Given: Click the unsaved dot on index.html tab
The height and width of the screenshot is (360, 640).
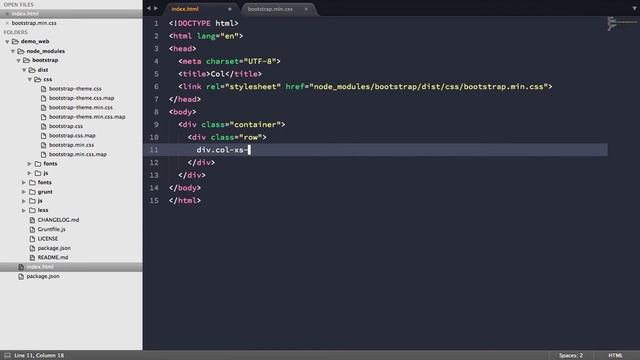Looking at the screenshot, I should [230, 9].
